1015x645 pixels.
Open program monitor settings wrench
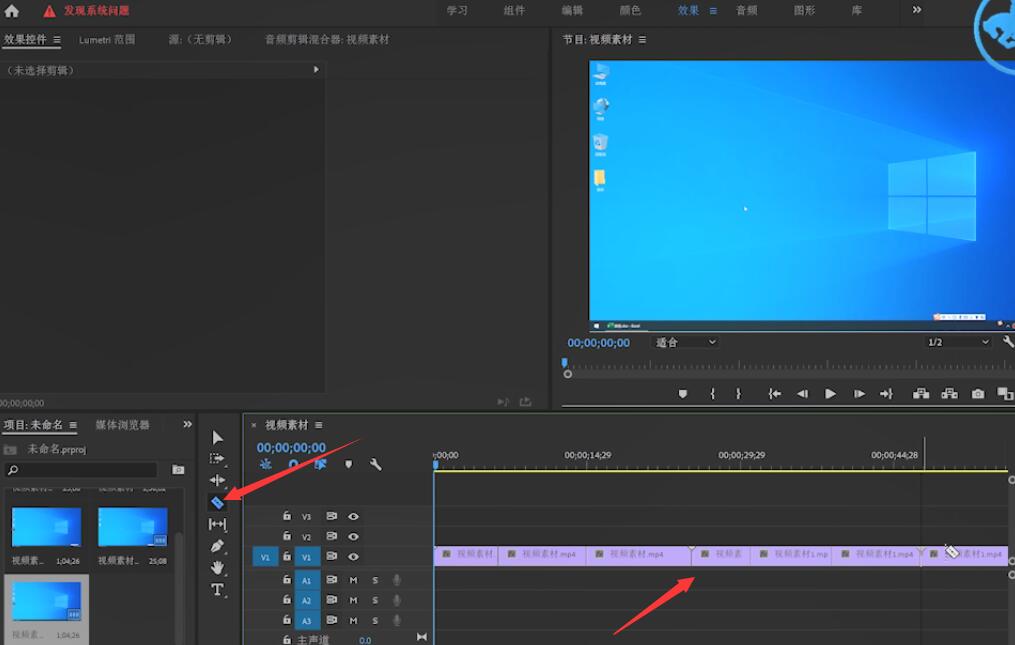click(1009, 341)
